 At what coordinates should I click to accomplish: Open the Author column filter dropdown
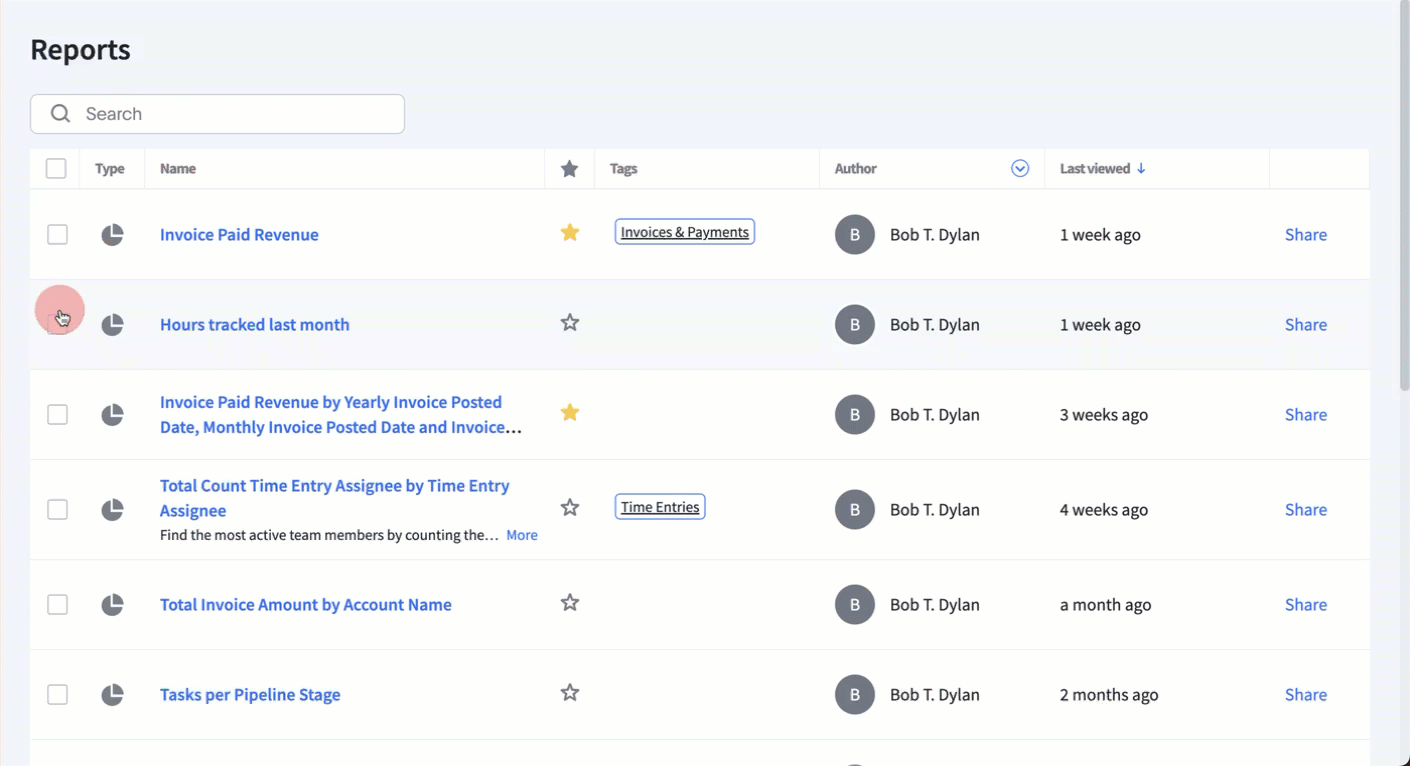click(x=1020, y=169)
